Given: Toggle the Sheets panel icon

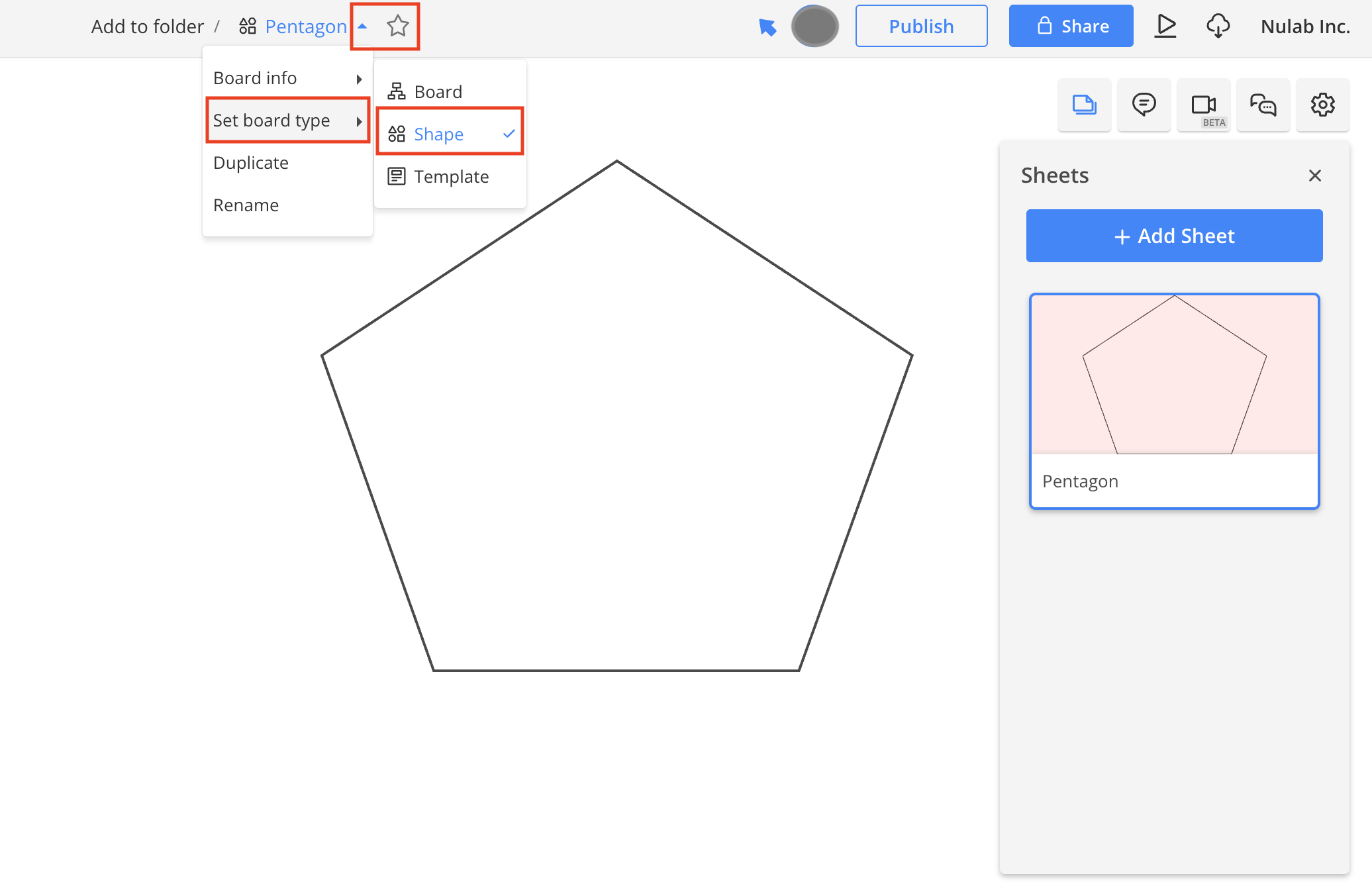Looking at the screenshot, I should [x=1084, y=105].
